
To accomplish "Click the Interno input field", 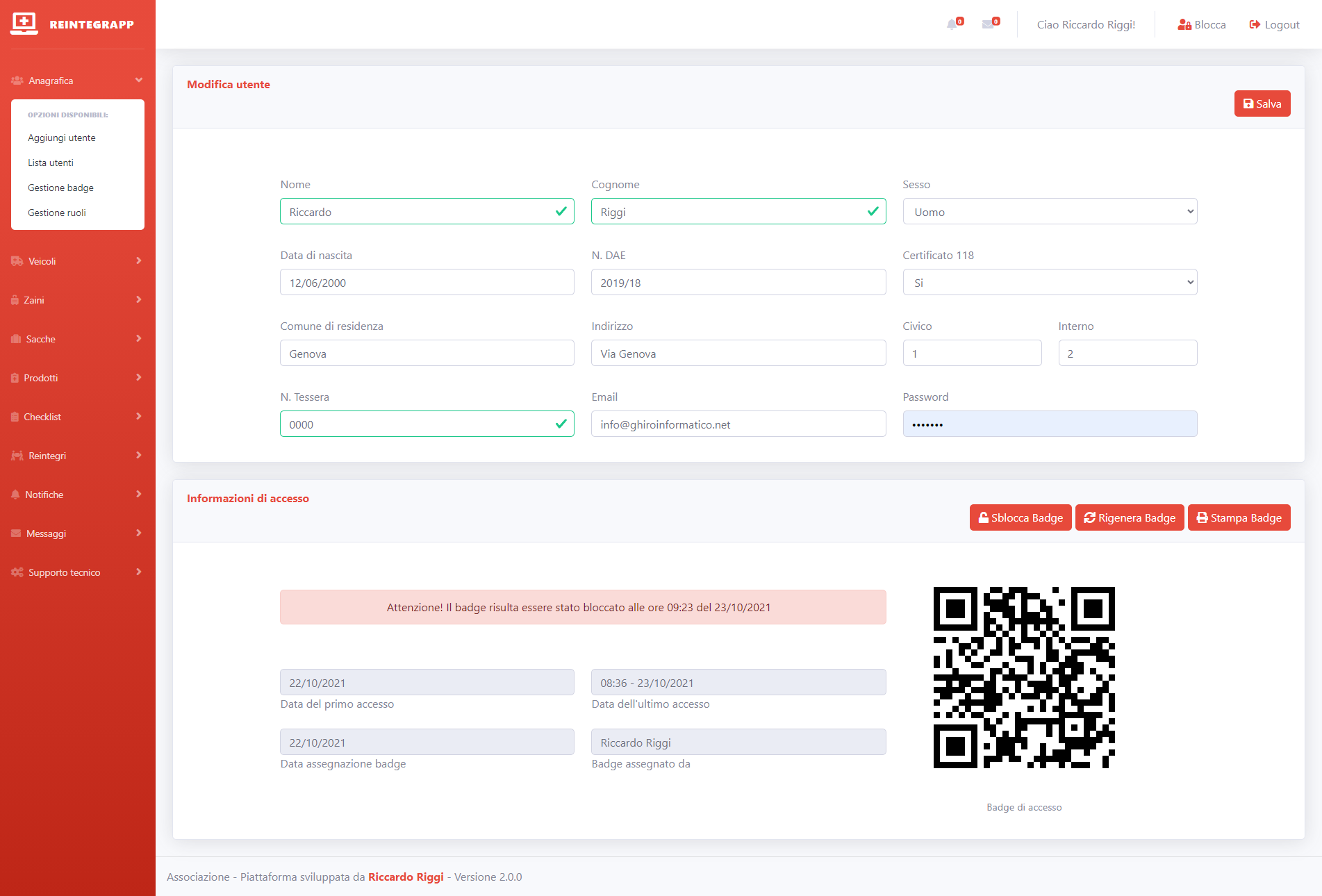I will tap(1127, 353).
